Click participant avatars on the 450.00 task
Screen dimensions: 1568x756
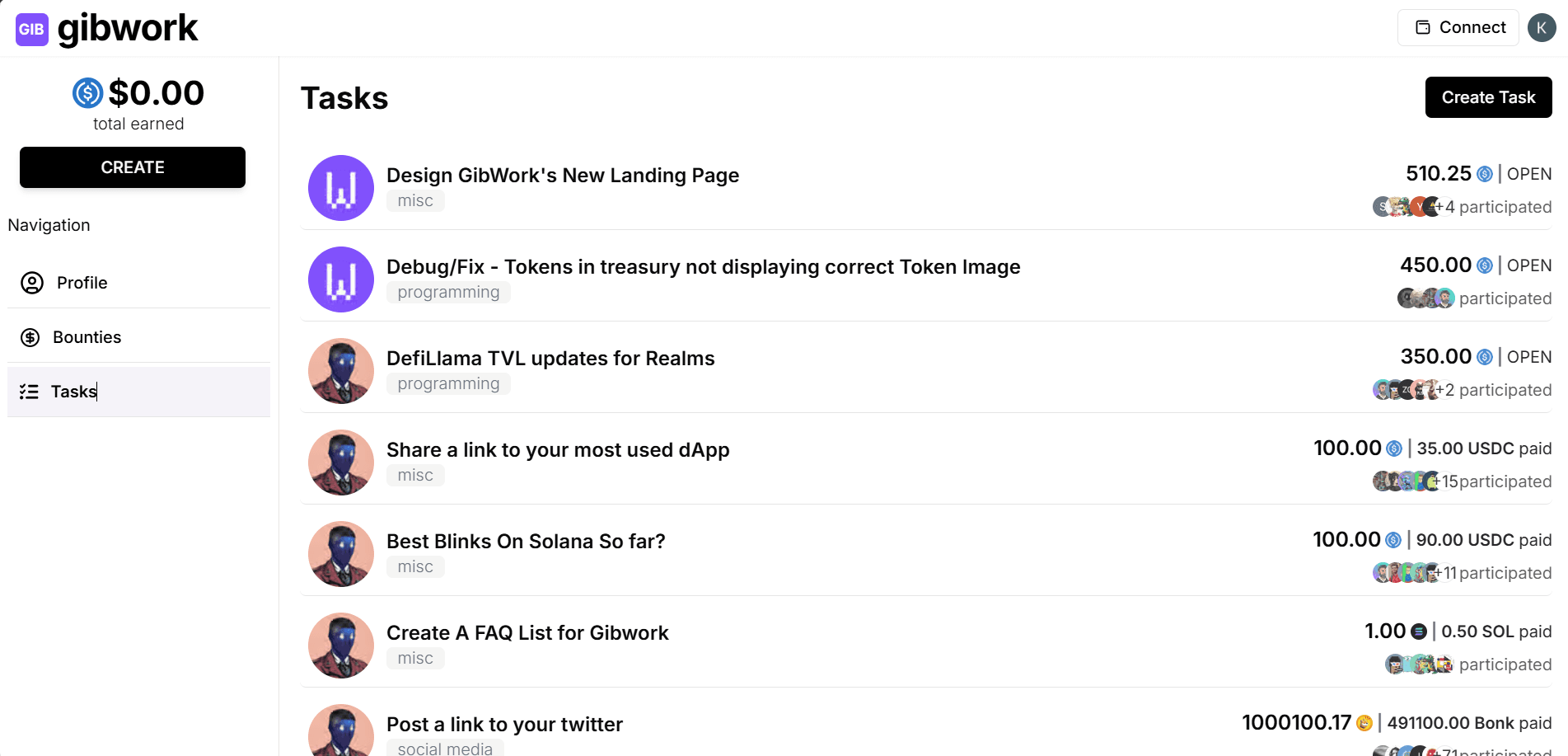(1426, 298)
